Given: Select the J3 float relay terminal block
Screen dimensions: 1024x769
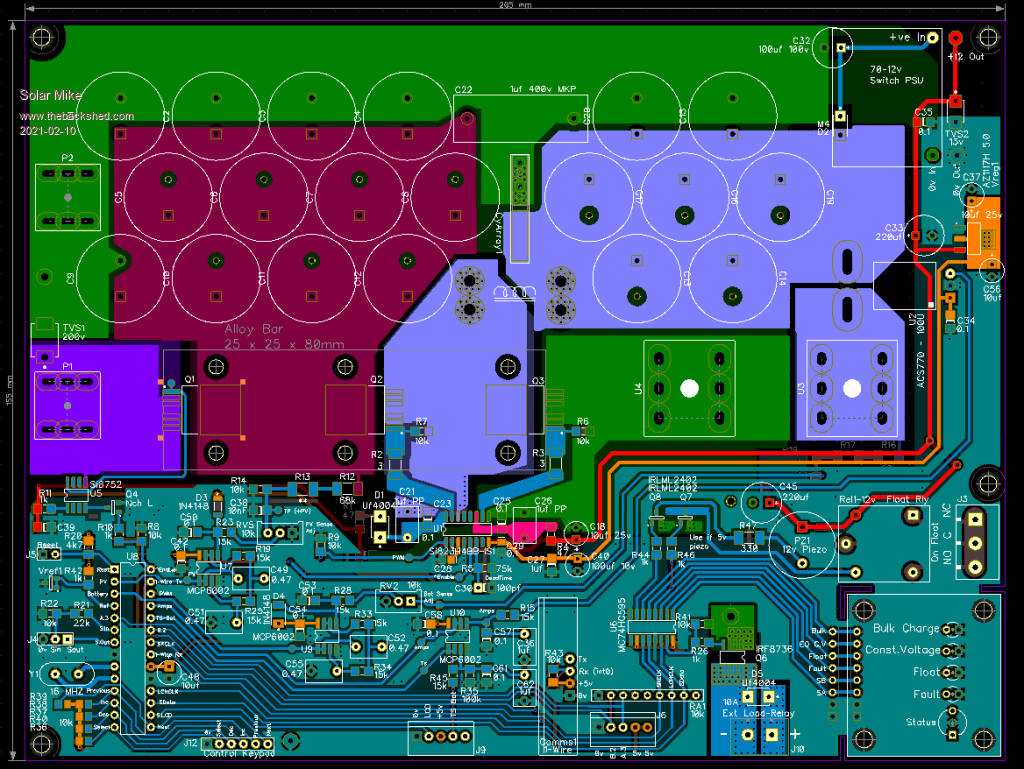Looking at the screenshot, I should click(975, 542).
